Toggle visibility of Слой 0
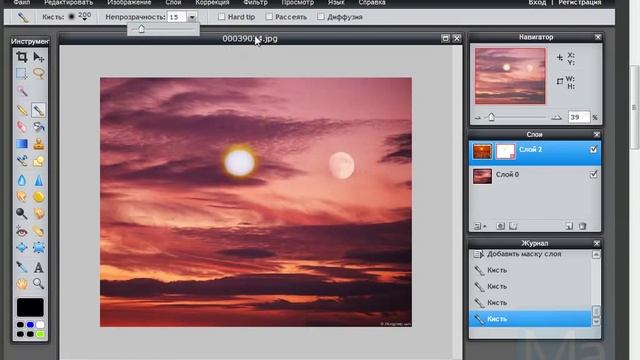The width and height of the screenshot is (640, 360). (593, 174)
